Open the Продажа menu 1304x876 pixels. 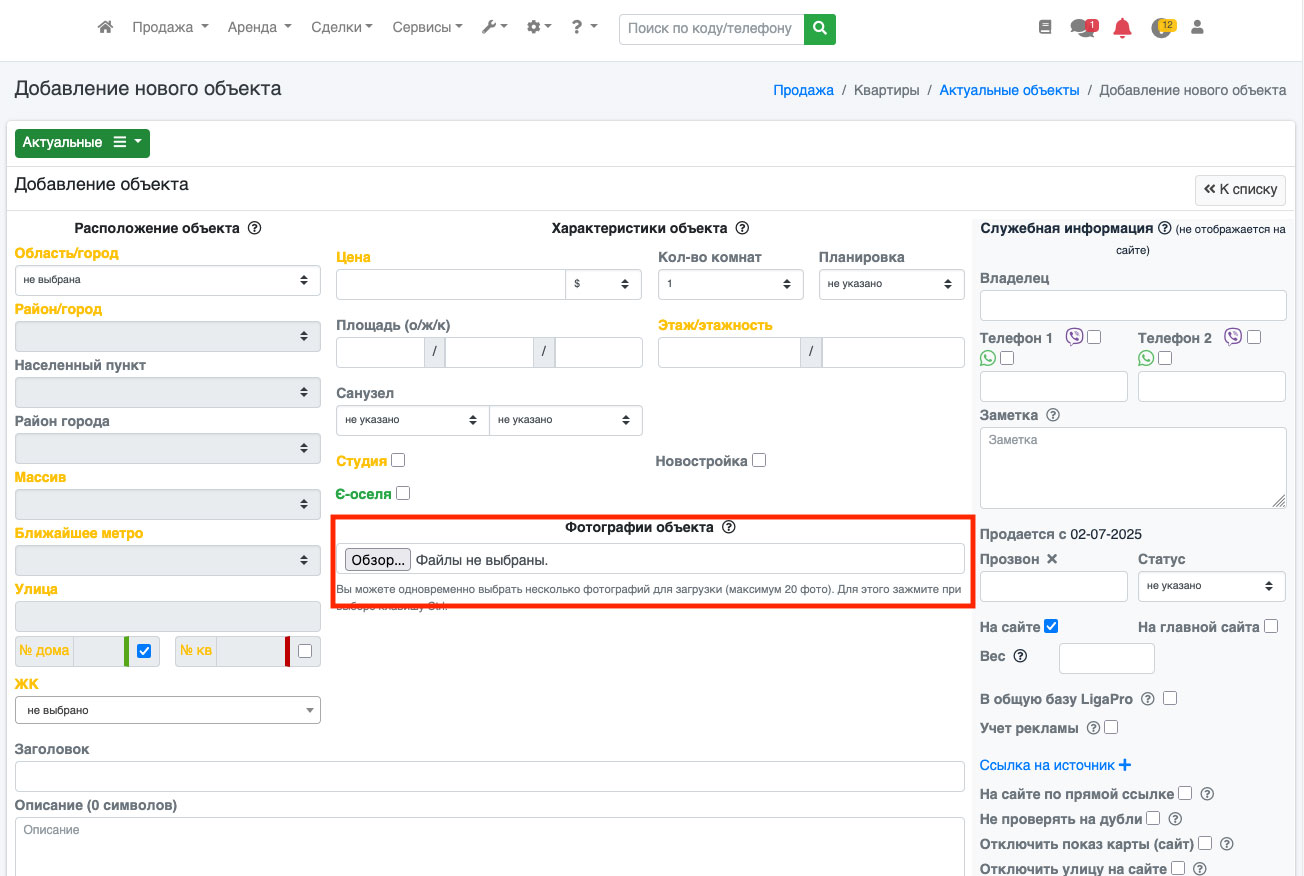tap(170, 28)
